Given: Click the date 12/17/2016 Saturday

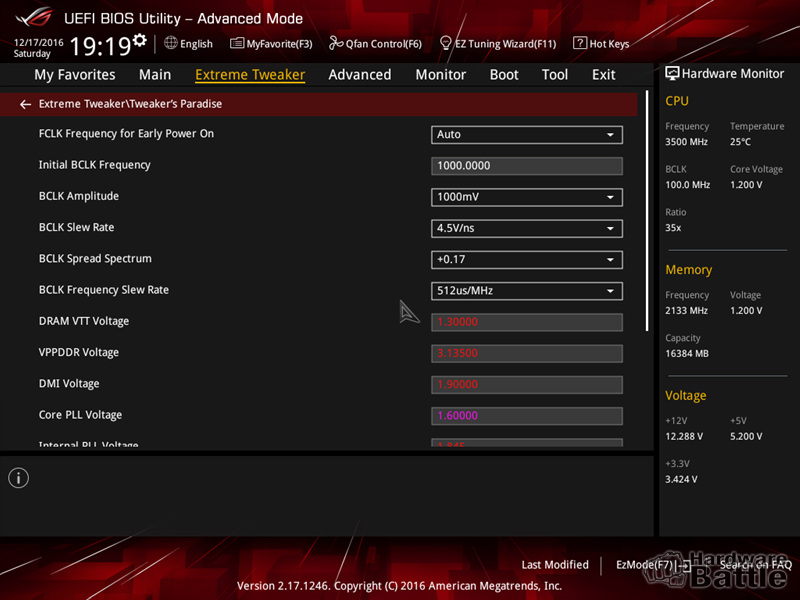Looking at the screenshot, I should 38,48.
